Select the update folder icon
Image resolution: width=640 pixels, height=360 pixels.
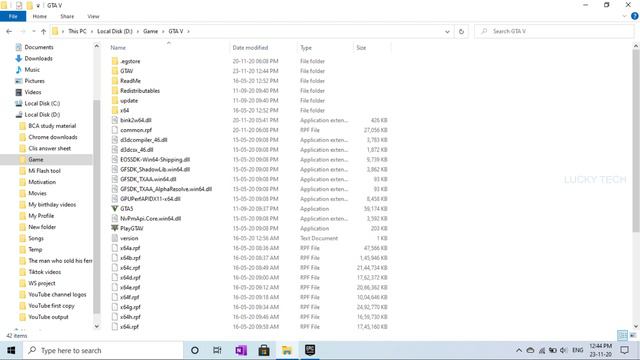tap(115, 100)
